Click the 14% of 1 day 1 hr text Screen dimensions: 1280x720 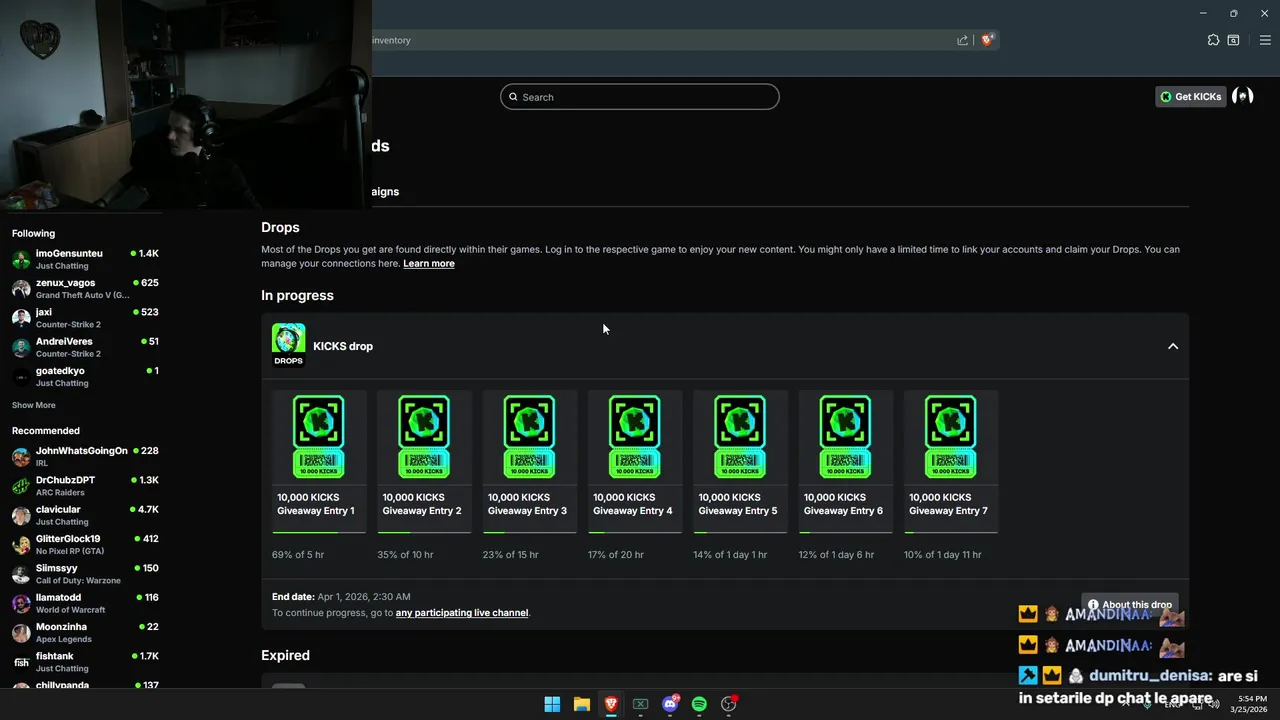coord(730,554)
